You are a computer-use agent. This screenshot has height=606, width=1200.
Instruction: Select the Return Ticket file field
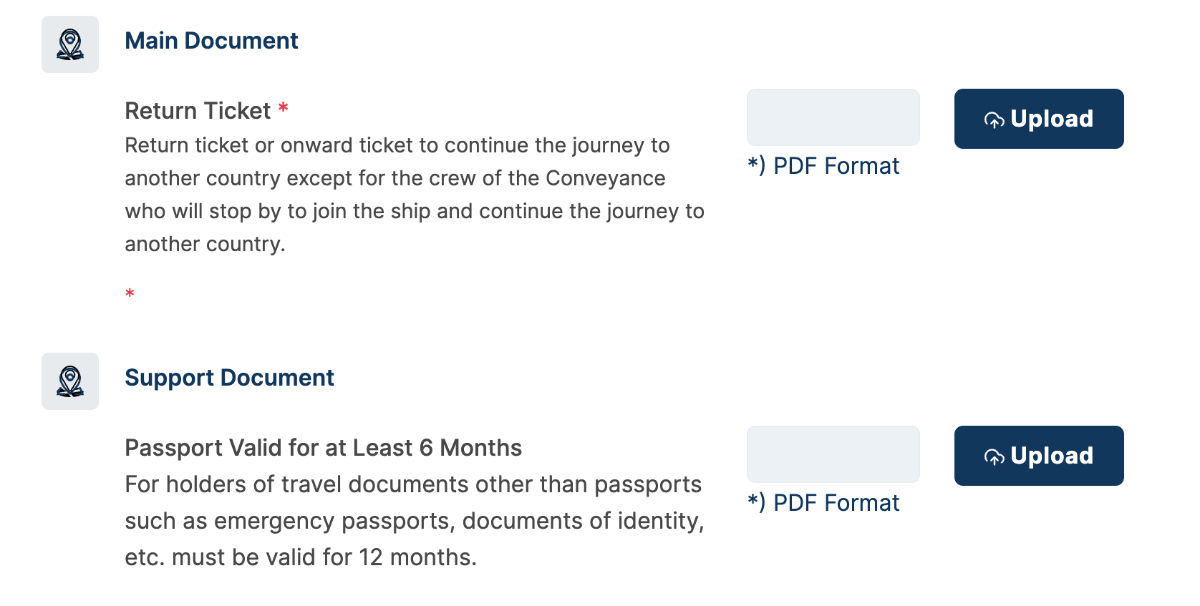(x=833, y=118)
